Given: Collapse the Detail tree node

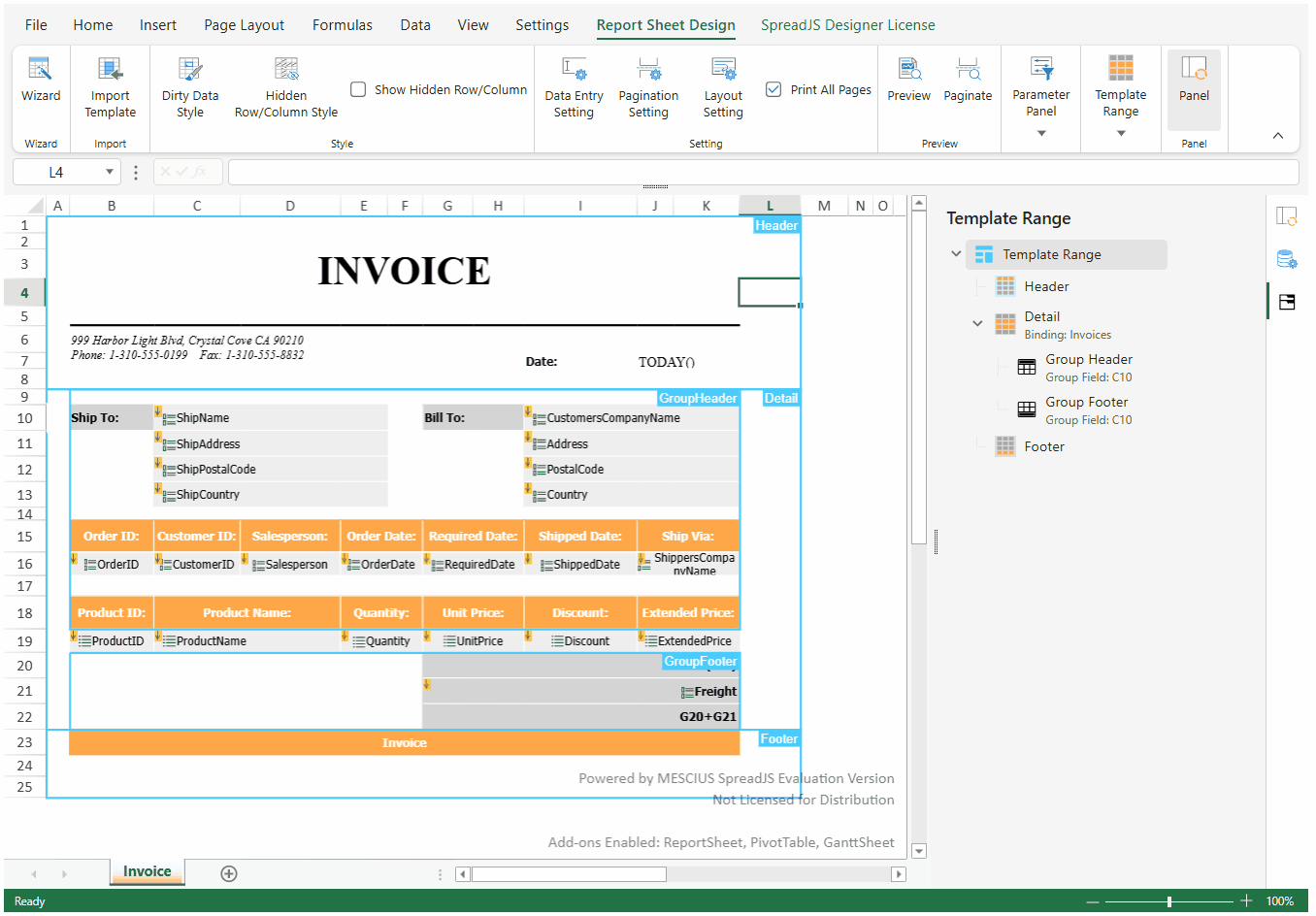Looking at the screenshot, I should click(977, 323).
